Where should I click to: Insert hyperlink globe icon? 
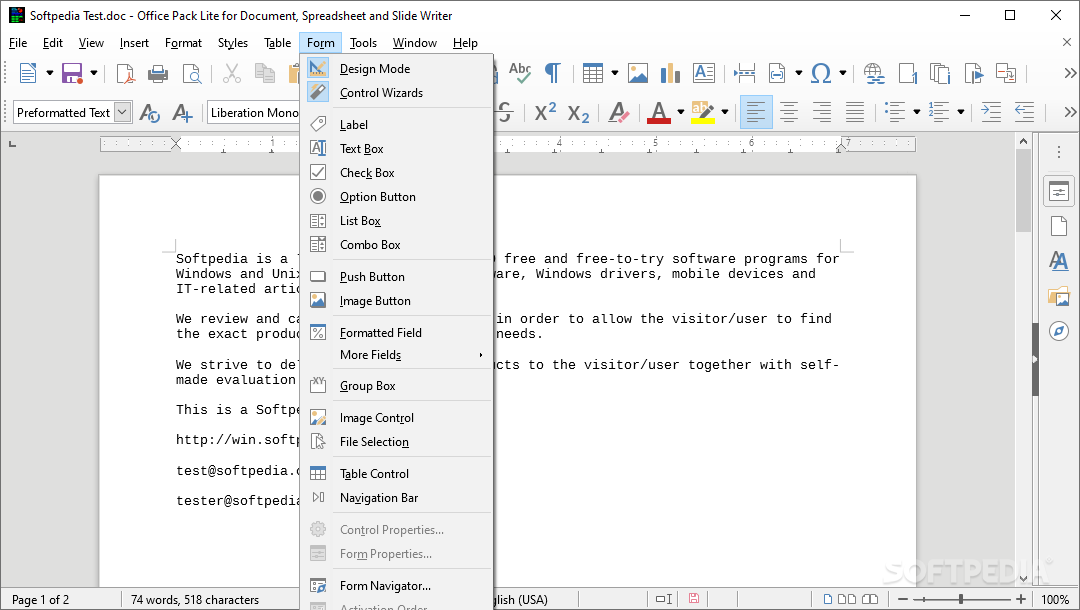pos(874,73)
